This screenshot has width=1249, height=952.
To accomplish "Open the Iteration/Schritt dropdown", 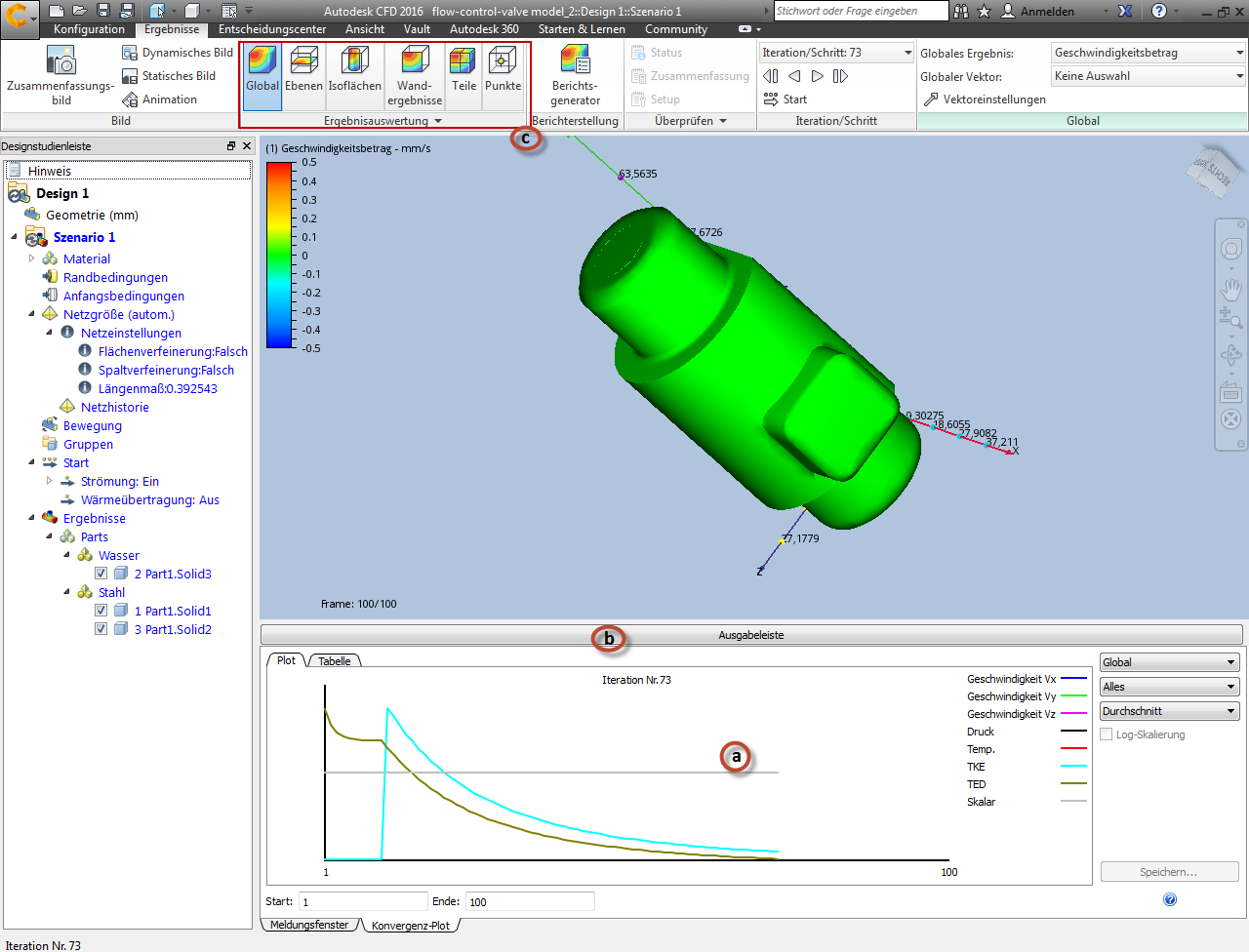I will 836,53.
